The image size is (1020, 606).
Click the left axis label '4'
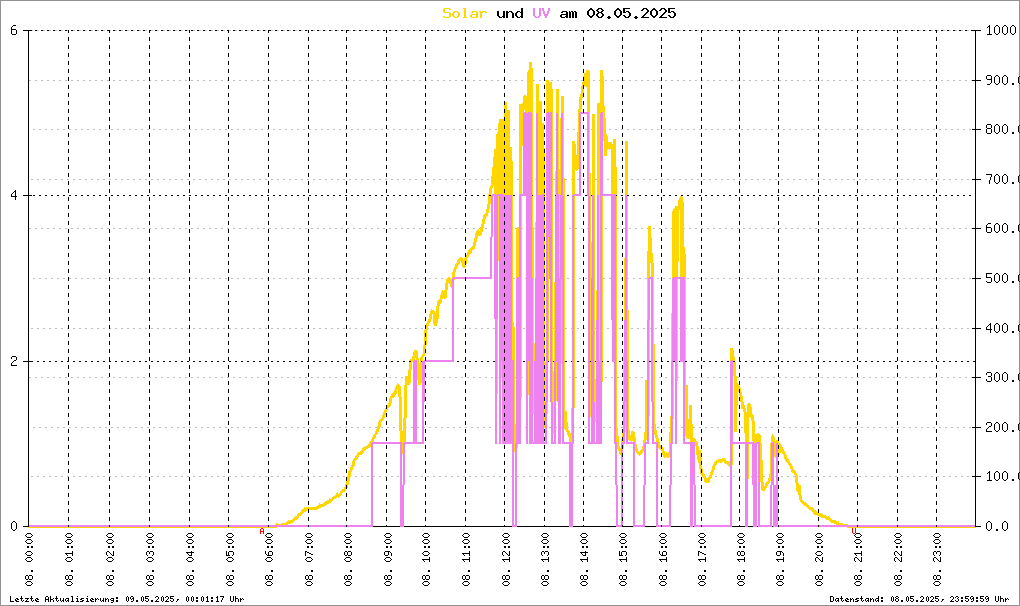click(x=14, y=196)
